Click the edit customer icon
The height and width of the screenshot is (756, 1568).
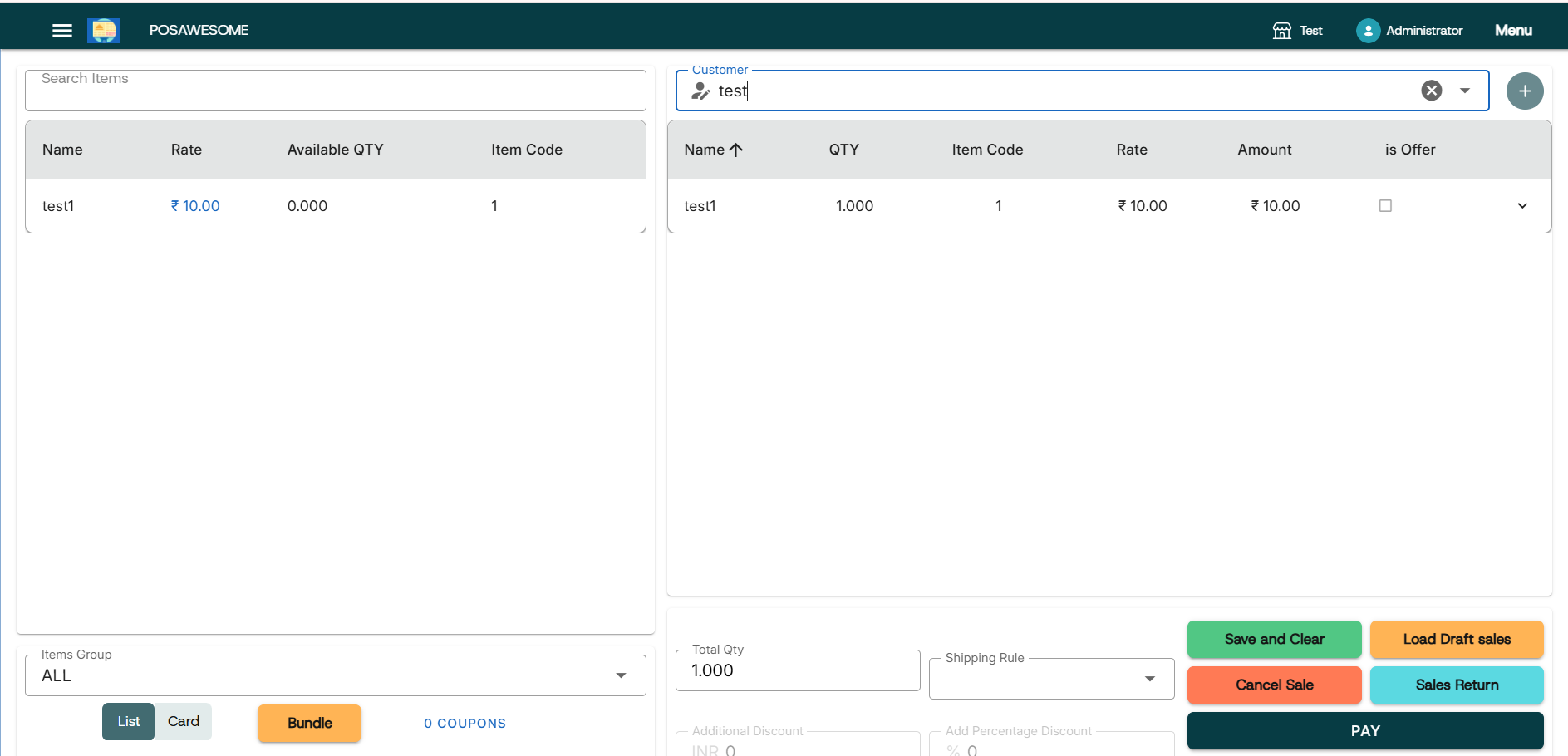click(x=700, y=91)
